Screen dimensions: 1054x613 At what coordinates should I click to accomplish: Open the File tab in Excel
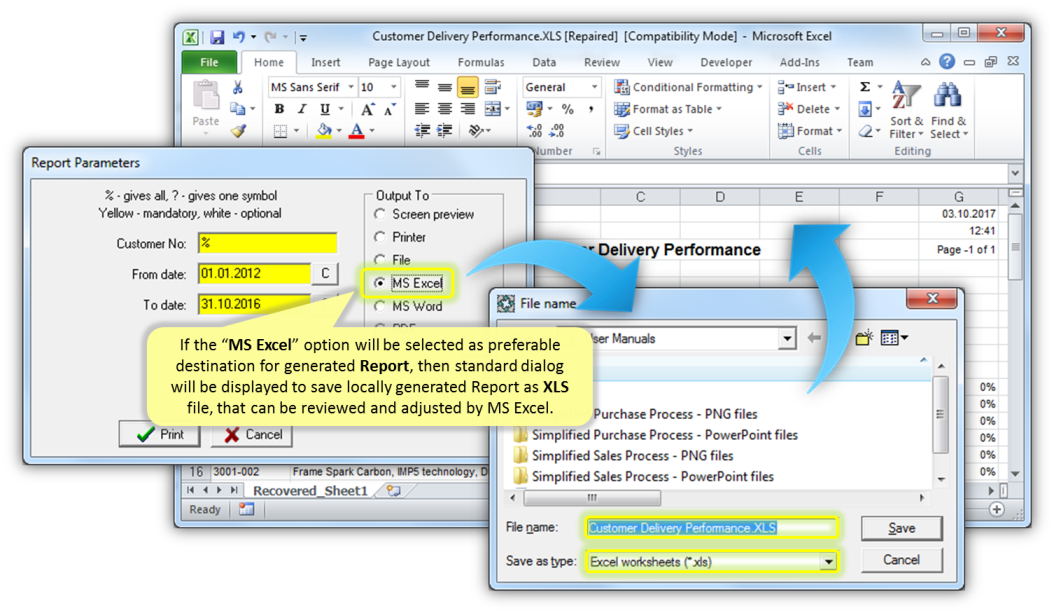[209, 62]
